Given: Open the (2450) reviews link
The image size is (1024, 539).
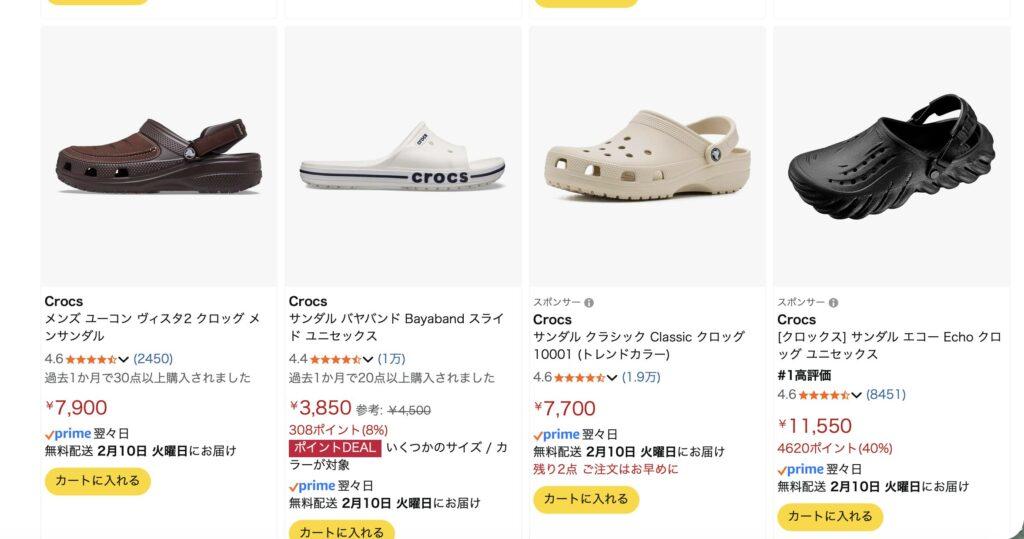Looking at the screenshot, I should 153,359.
